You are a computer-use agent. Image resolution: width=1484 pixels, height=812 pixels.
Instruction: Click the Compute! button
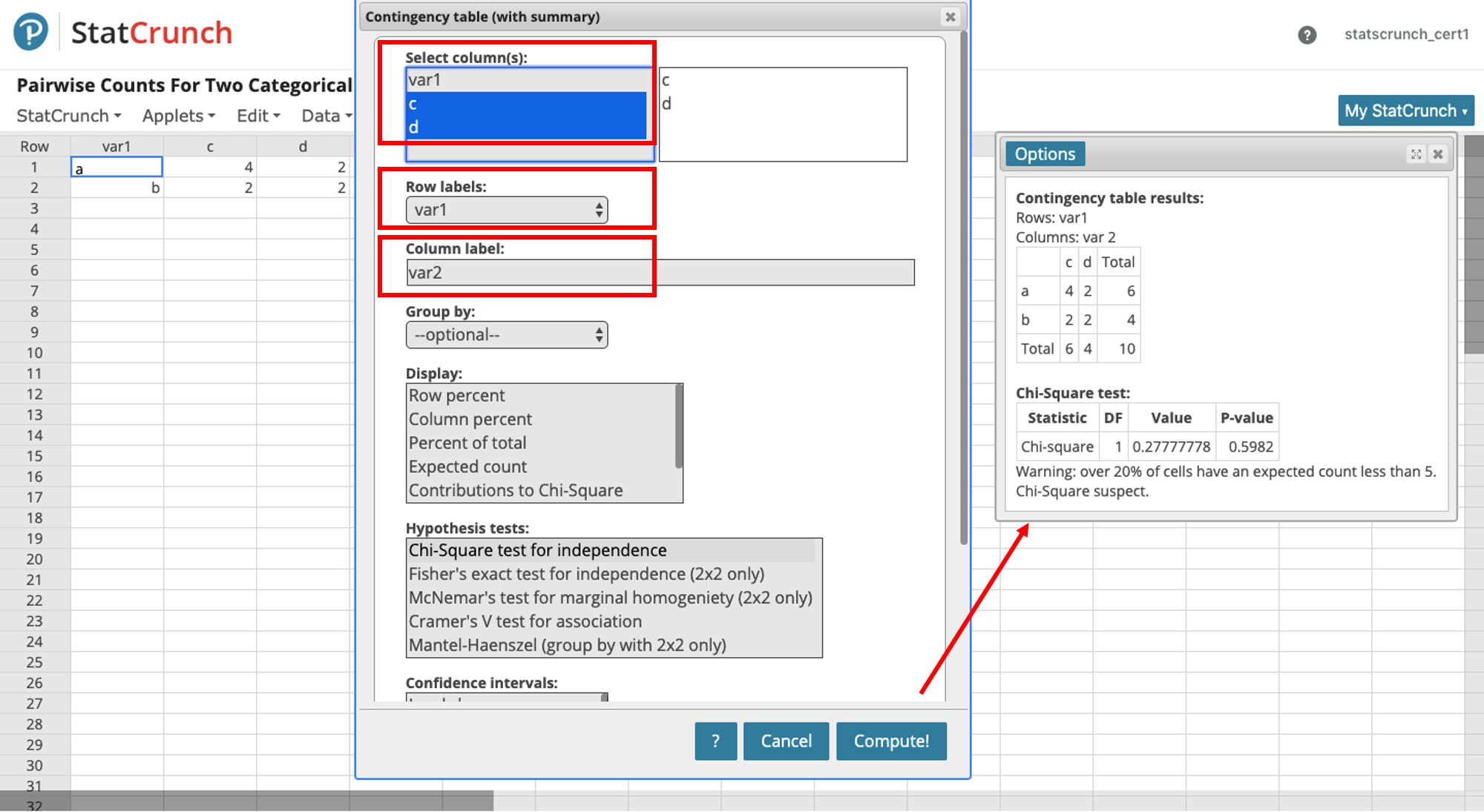click(x=891, y=741)
